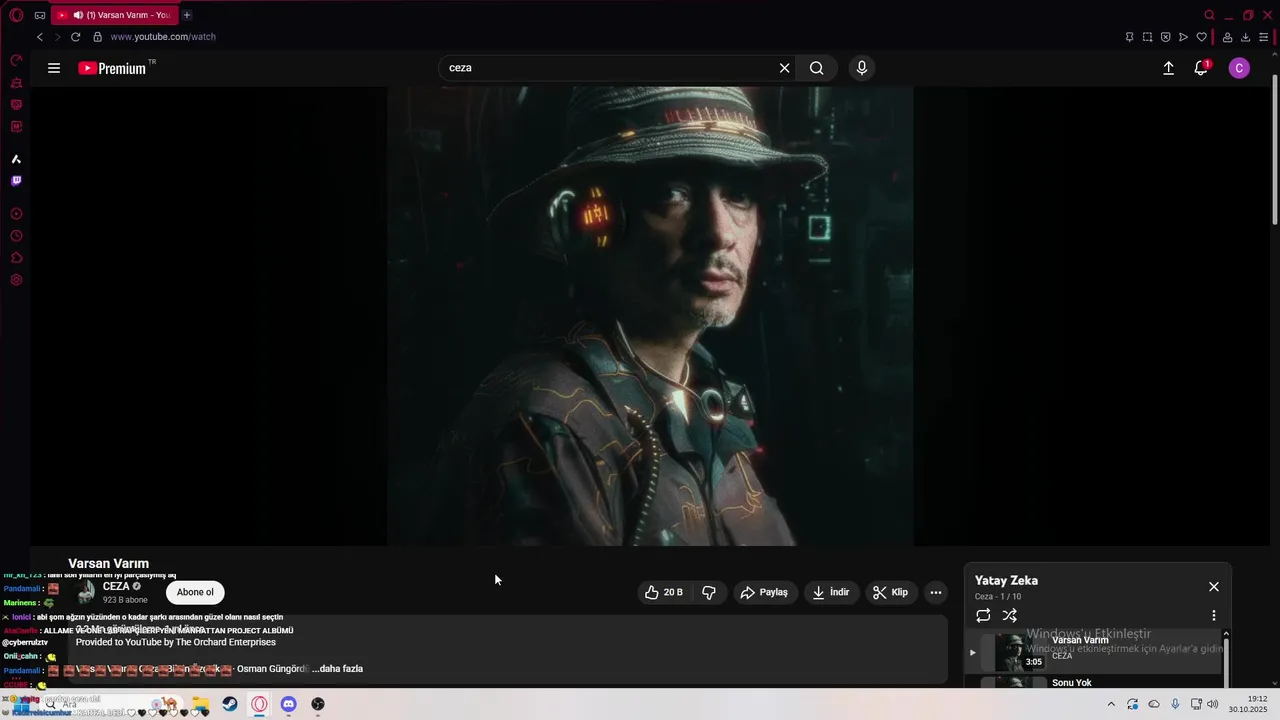Close the Yatay Zeka playlist panel
Viewport: 1280px width, 720px height.
click(1214, 587)
